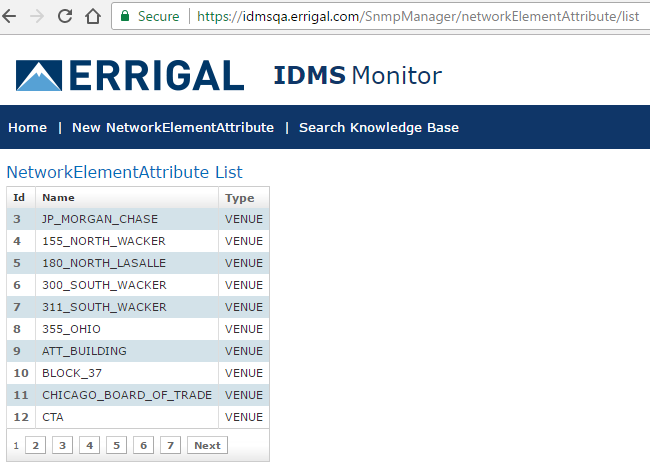This screenshot has width=650, height=464.
Task: Go to the browser home icon
Action: pyautogui.click(x=92, y=16)
